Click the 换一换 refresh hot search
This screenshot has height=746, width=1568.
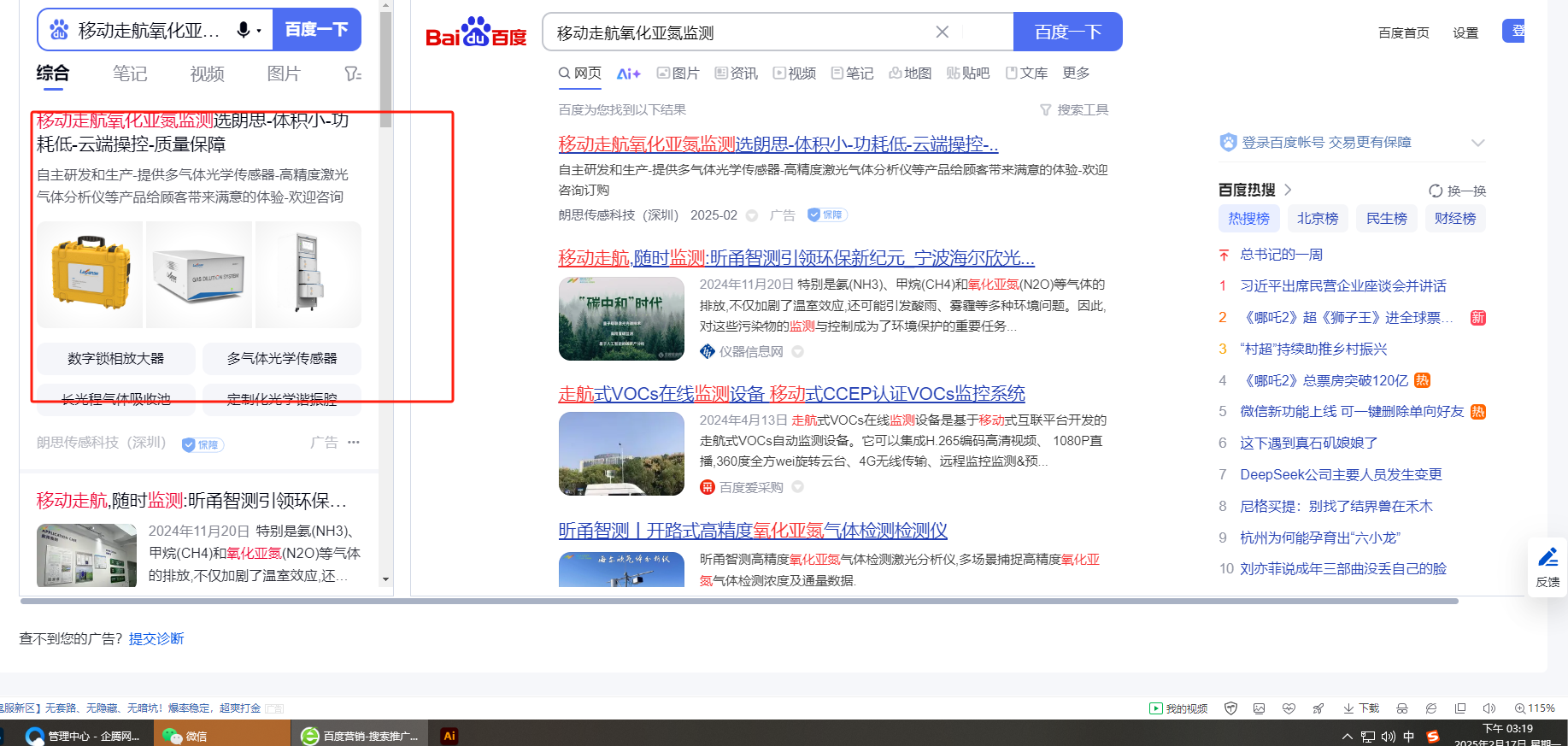point(1458,191)
